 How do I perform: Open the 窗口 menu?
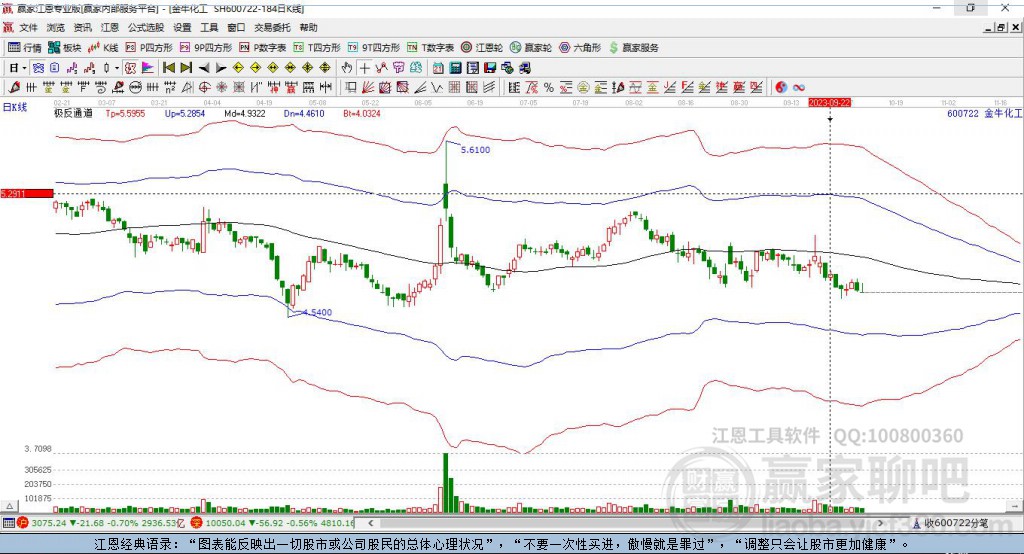(x=236, y=27)
